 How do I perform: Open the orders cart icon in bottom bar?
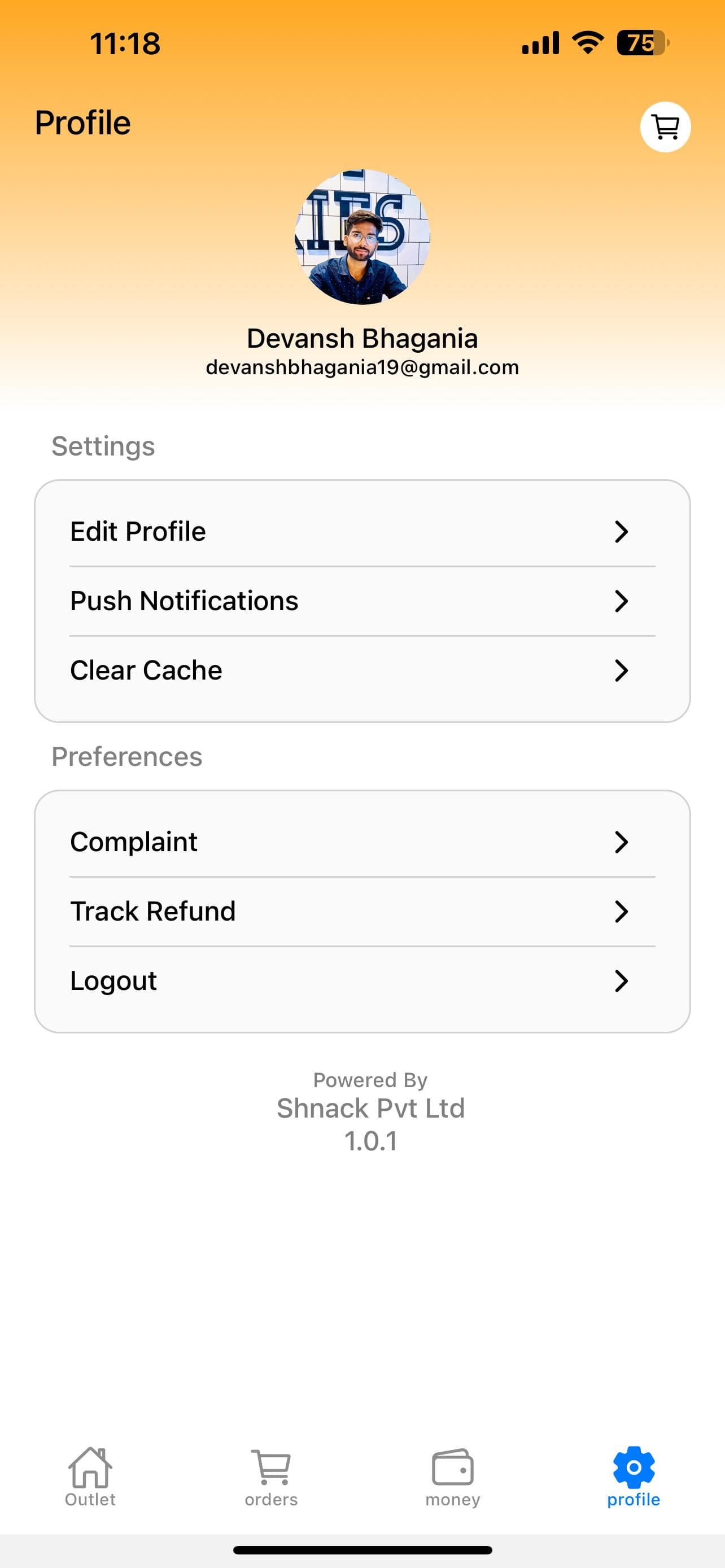coord(271,1468)
